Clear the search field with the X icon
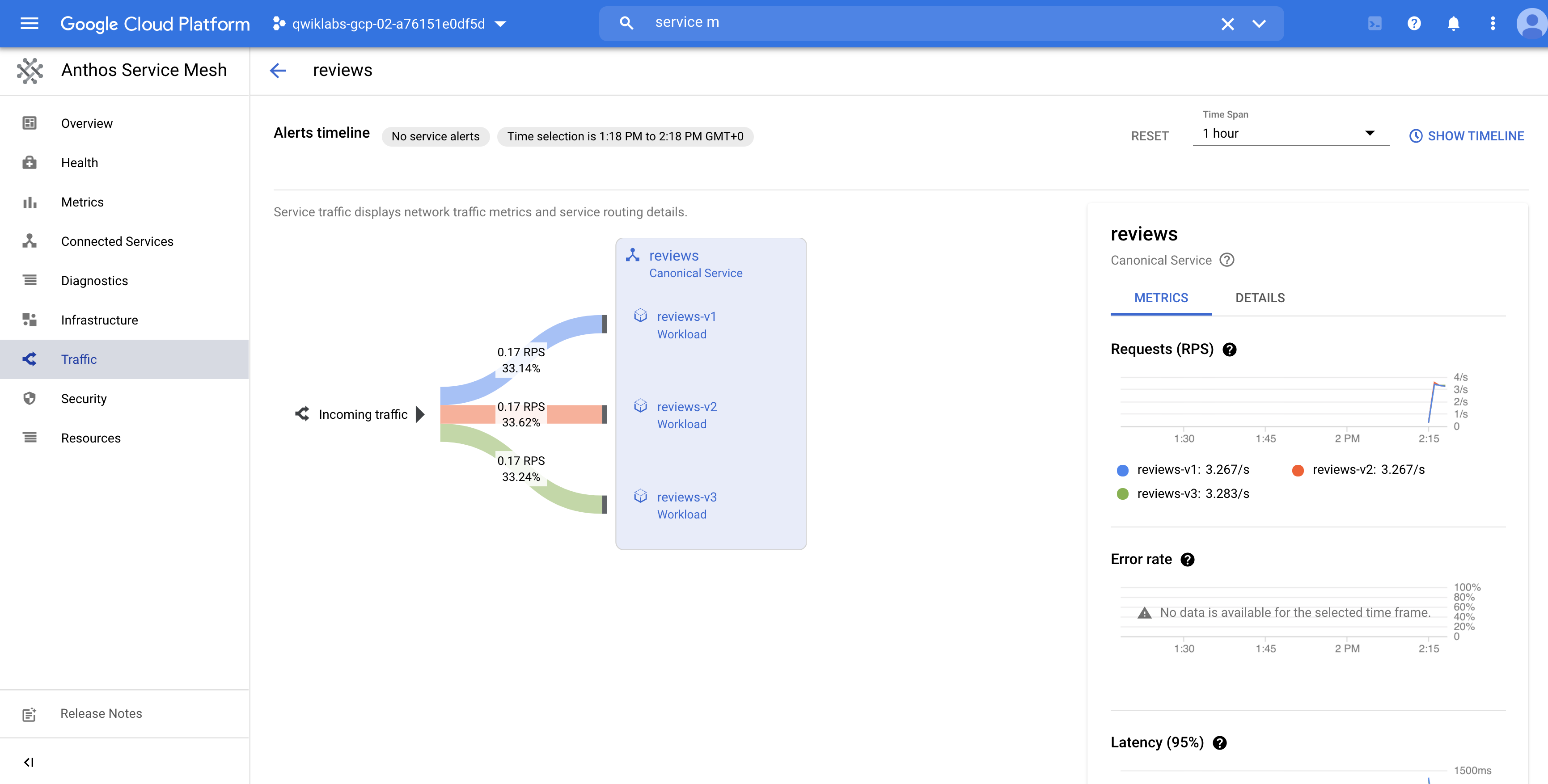 pyautogui.click(x=1227, y=23)
